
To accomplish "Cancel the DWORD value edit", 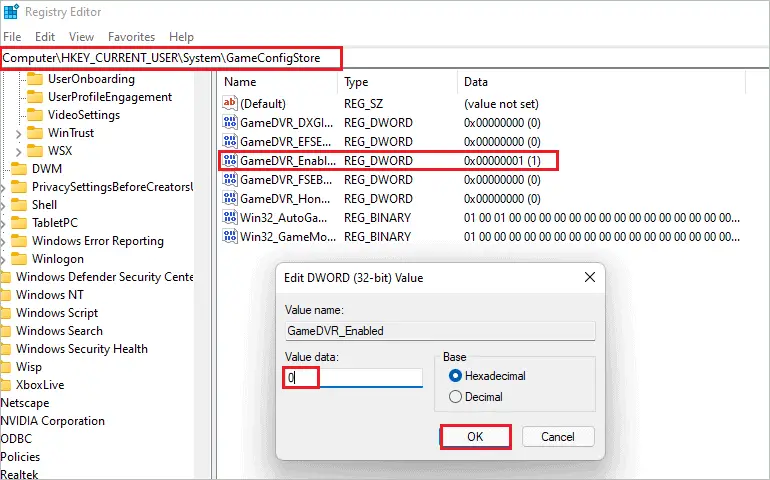I will click(558, 437).
